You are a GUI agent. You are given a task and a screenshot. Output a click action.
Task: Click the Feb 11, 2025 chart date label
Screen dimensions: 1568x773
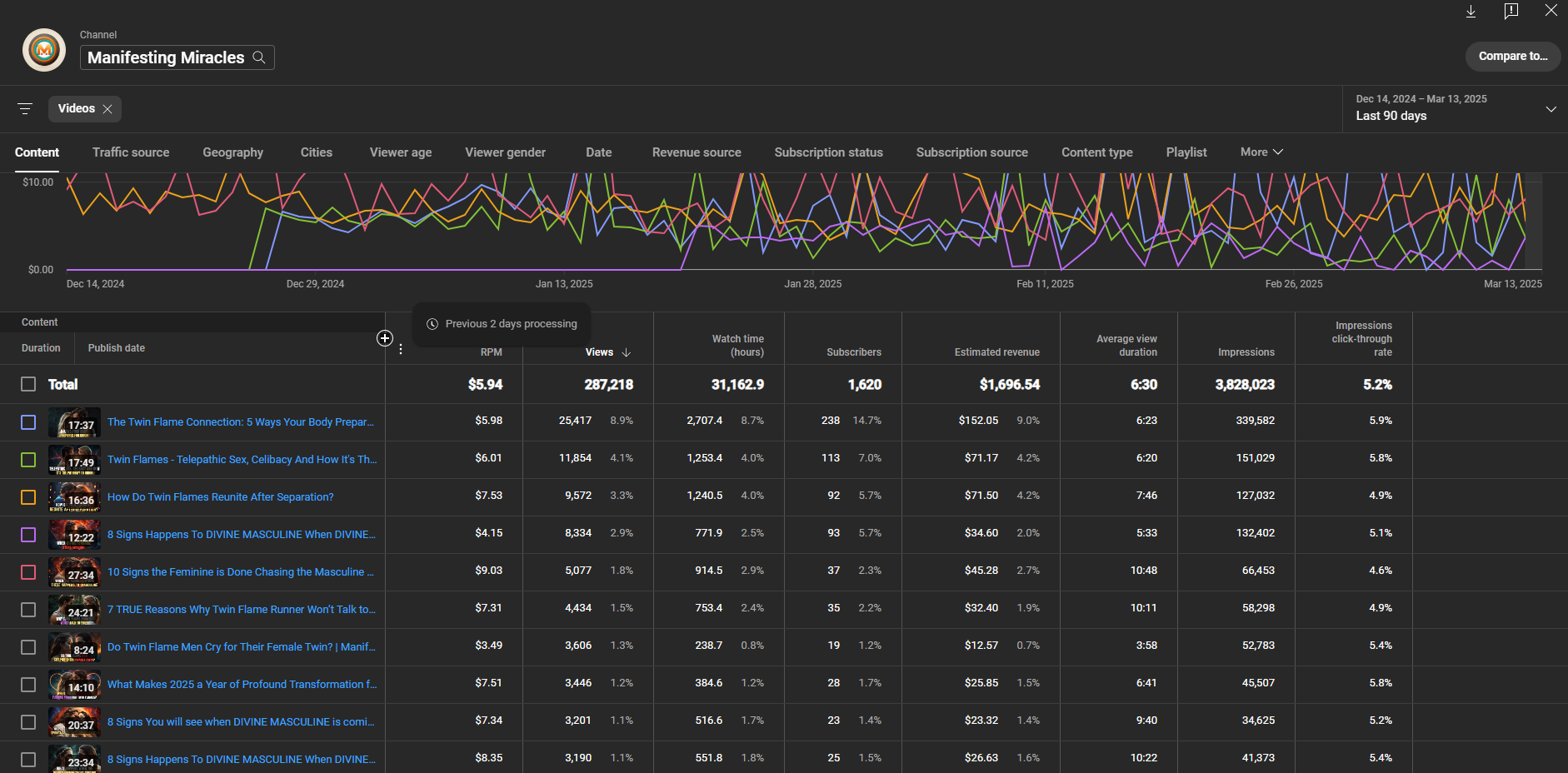pos(1045,284)
